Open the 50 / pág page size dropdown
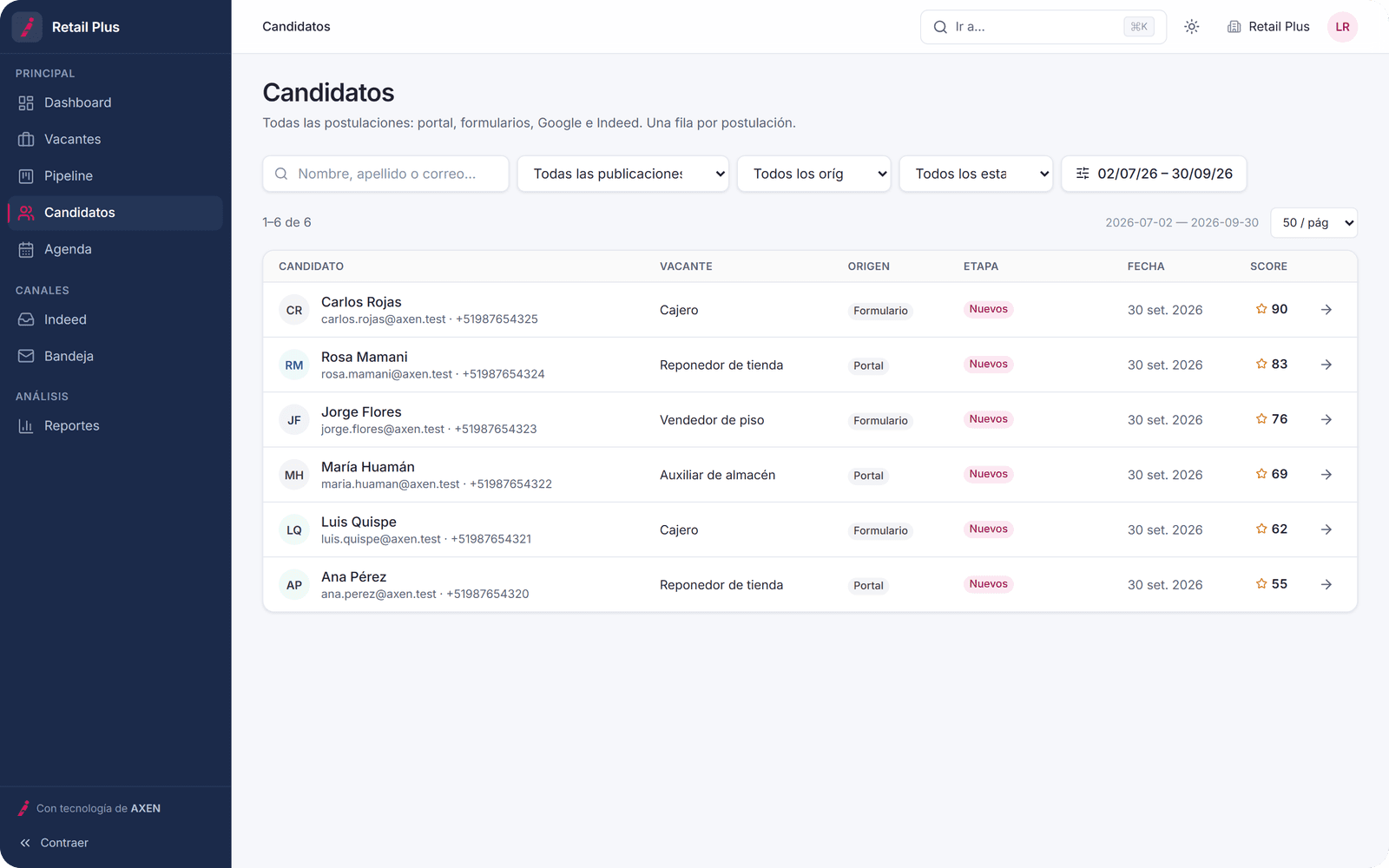The image size is (1389, 868). (x=1313, y=223)
